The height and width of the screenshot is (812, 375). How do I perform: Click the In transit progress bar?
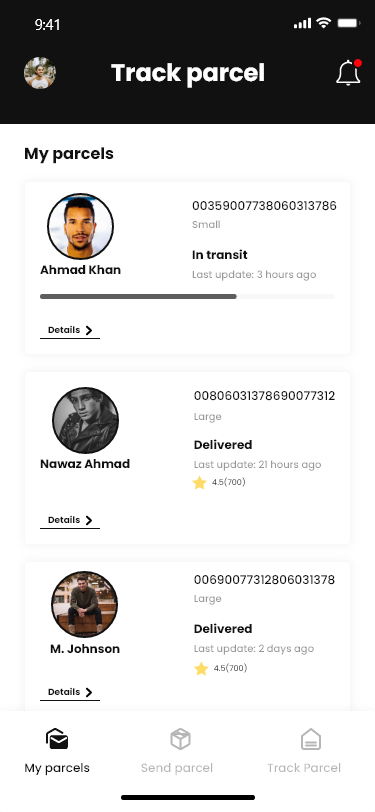188,297
